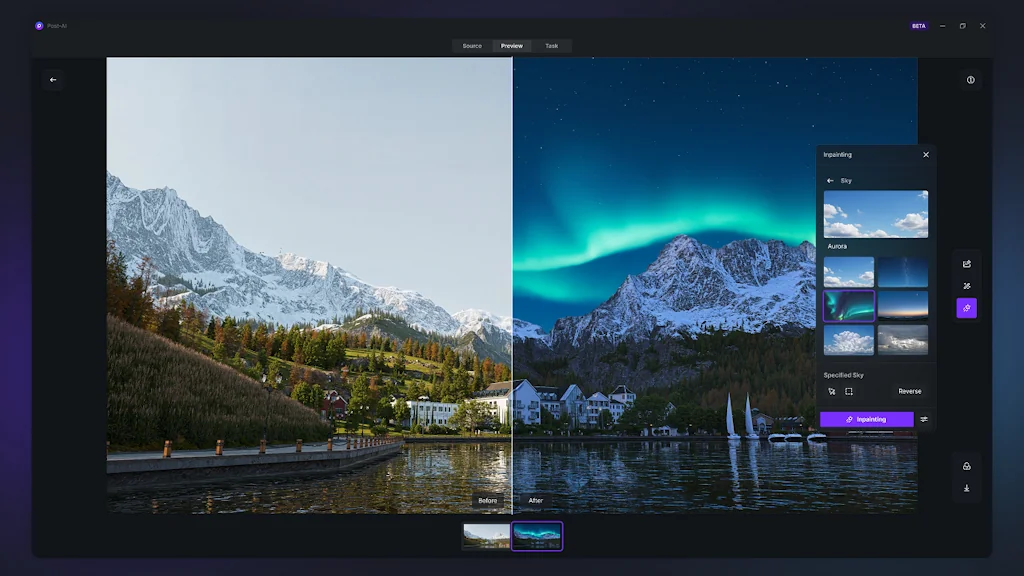Toggle the before/after compare icon

pyautogui.click(x=970, y=80)
